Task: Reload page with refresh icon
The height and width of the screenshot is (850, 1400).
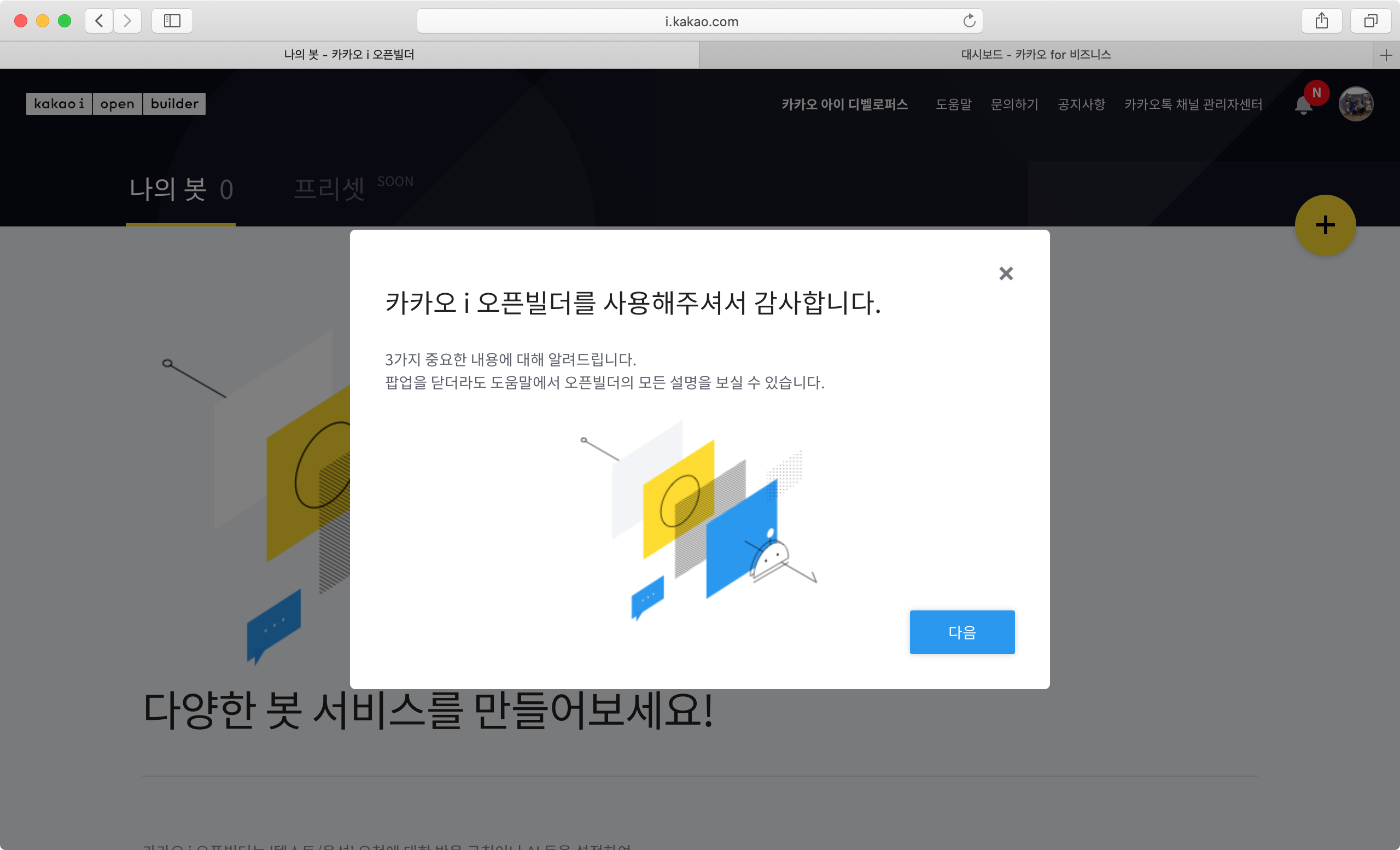Action: pos(969,21)
